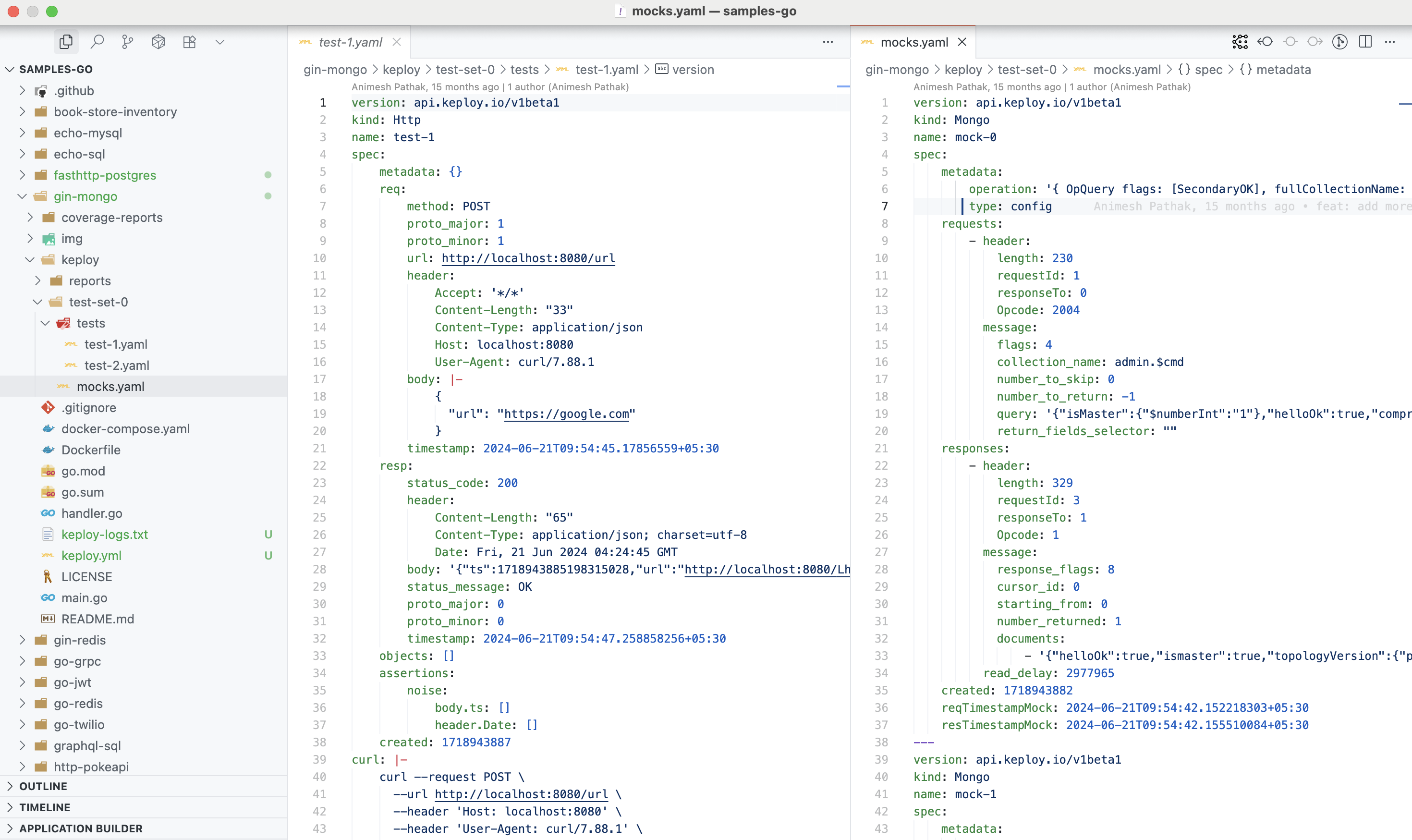Open the Extensions view icon
The image size is (1412, 840).
click(x=189, y=42)
